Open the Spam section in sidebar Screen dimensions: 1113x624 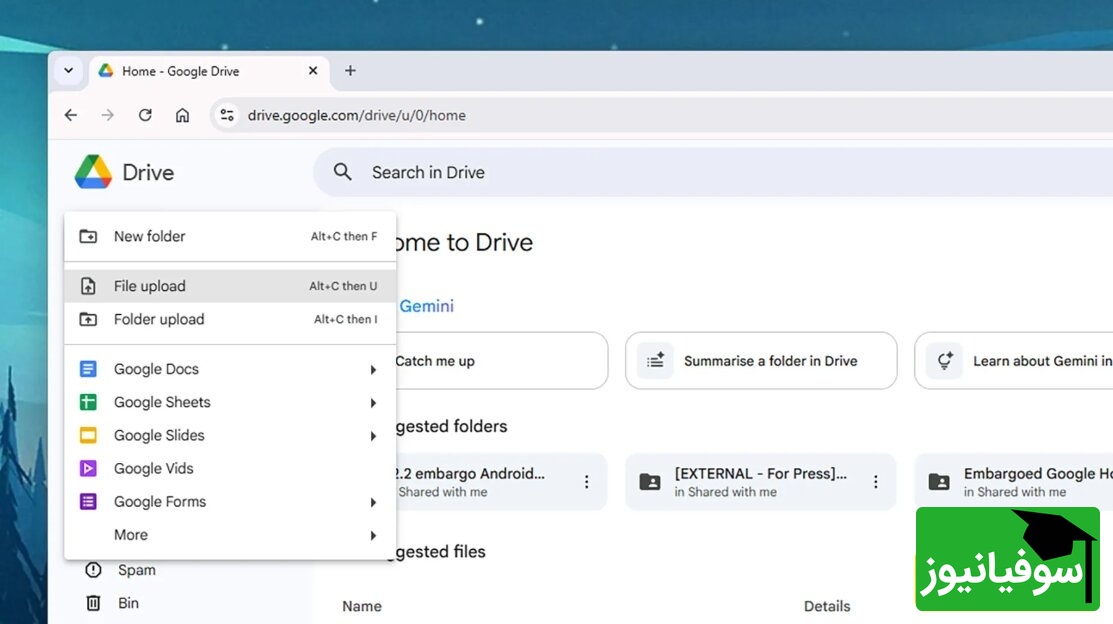click(136, 570)
